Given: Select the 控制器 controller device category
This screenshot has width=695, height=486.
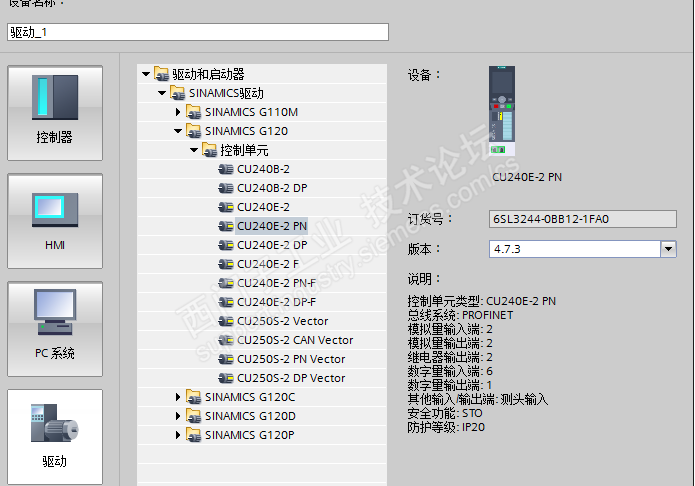Looking at the screenshot, I should click(x=55, y=113).
